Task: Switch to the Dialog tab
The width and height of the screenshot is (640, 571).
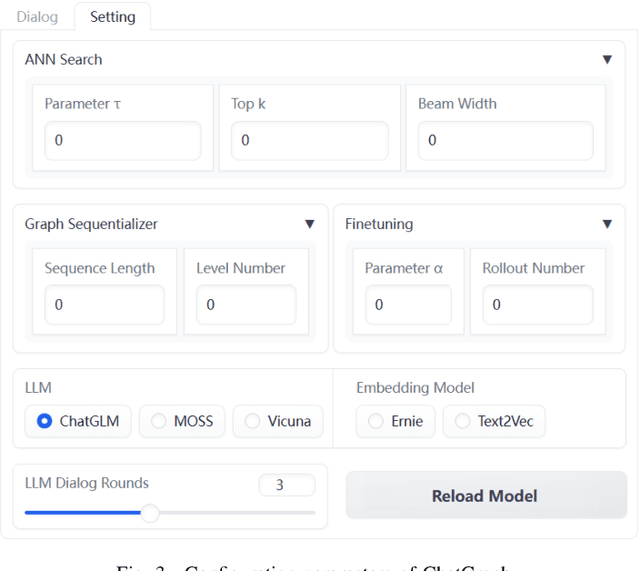Action: point(37,17)
